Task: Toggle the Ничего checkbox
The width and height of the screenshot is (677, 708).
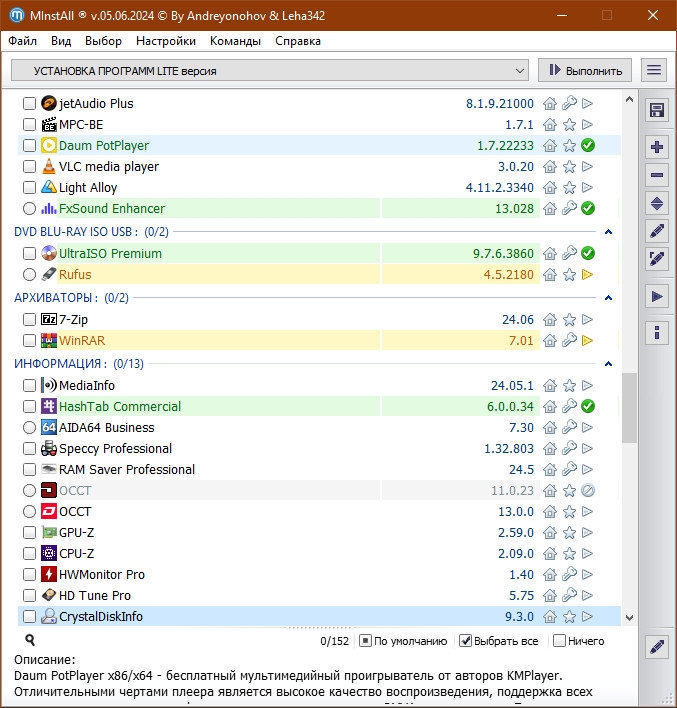Action: click(559, 641)
